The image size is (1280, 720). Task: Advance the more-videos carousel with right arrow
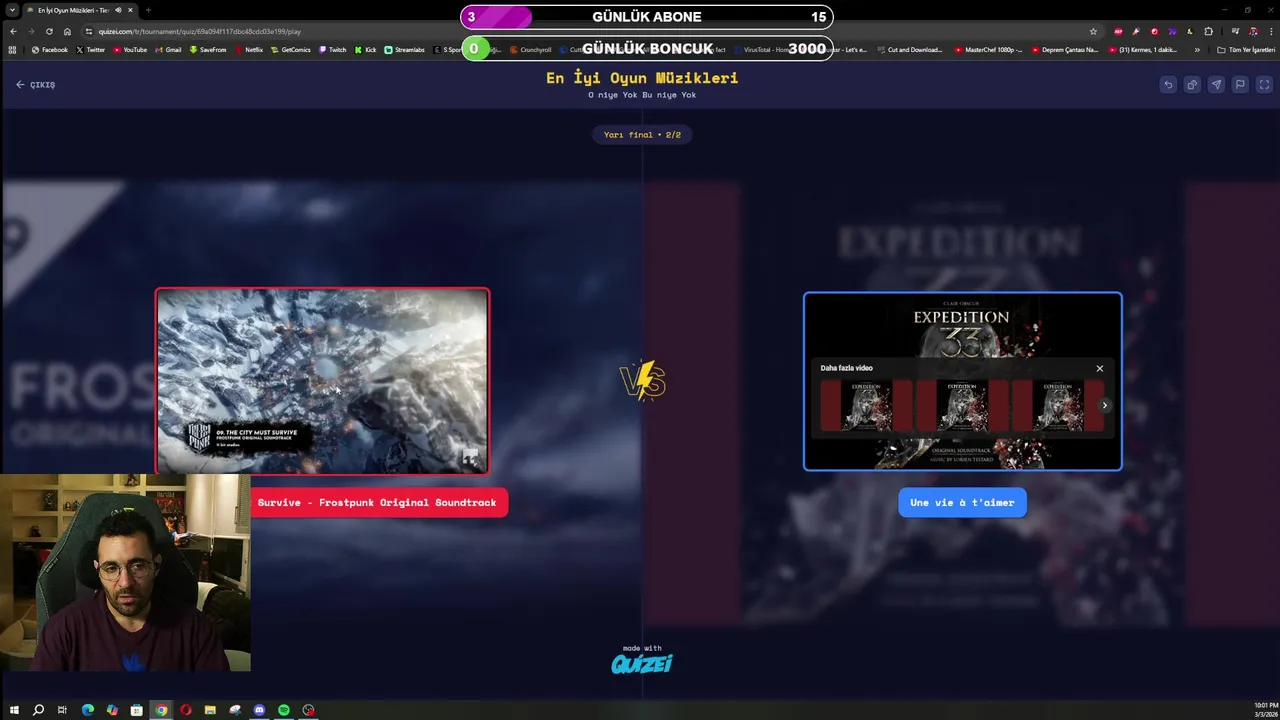point(1104,405)
